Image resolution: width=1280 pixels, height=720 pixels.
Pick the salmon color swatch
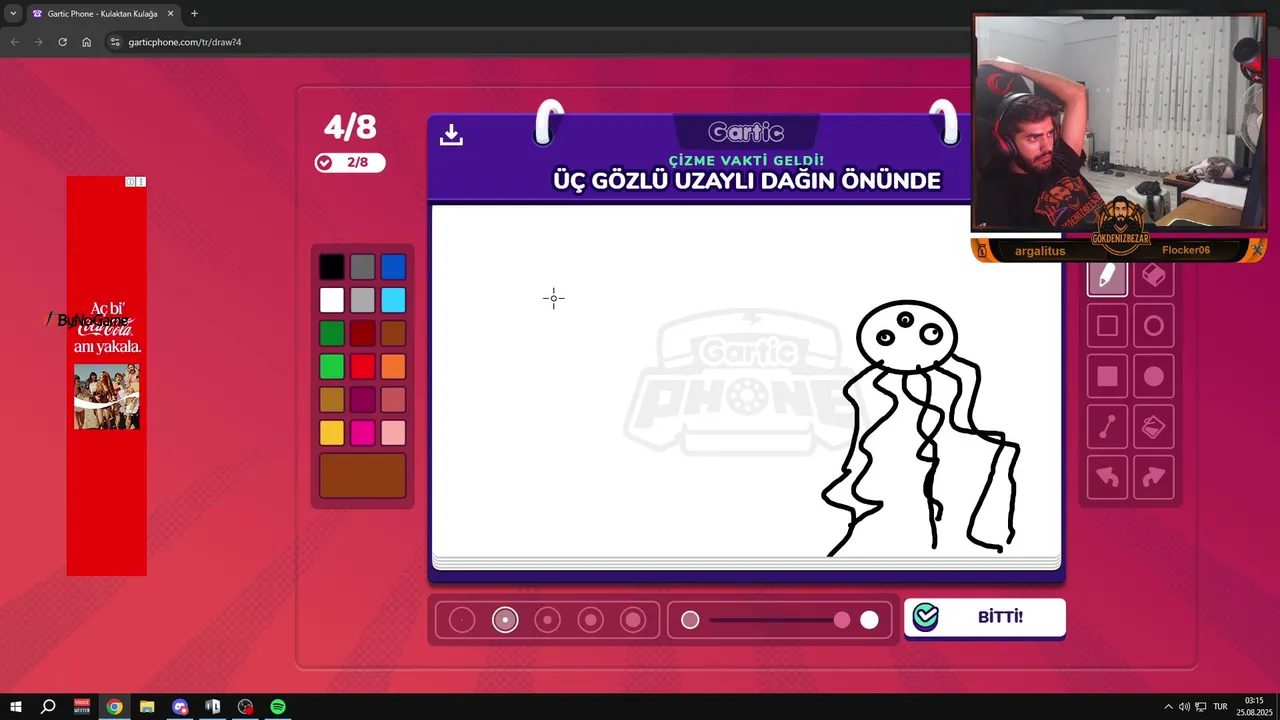coord(393,399)
